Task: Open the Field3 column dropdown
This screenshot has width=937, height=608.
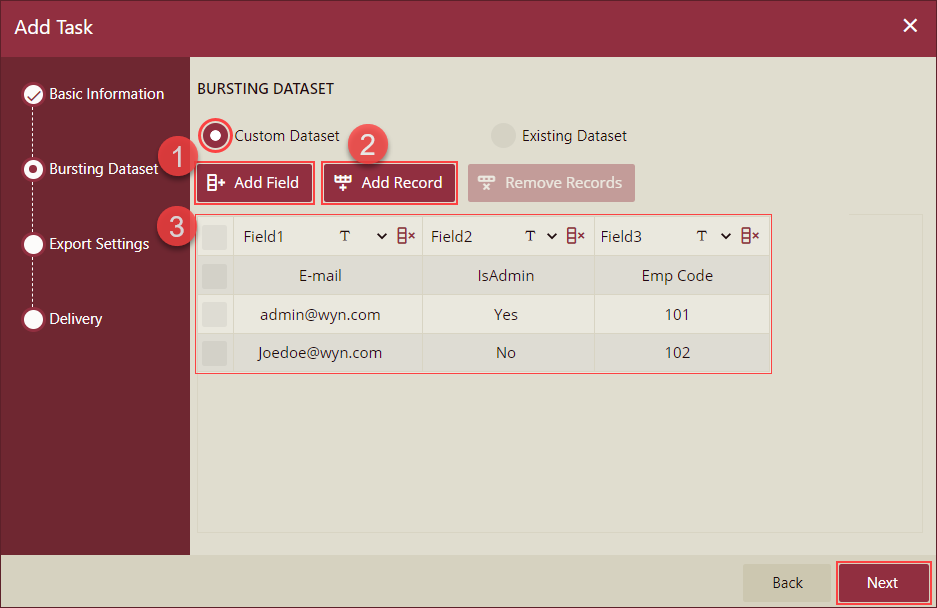Action: click(x=725, y=235)
